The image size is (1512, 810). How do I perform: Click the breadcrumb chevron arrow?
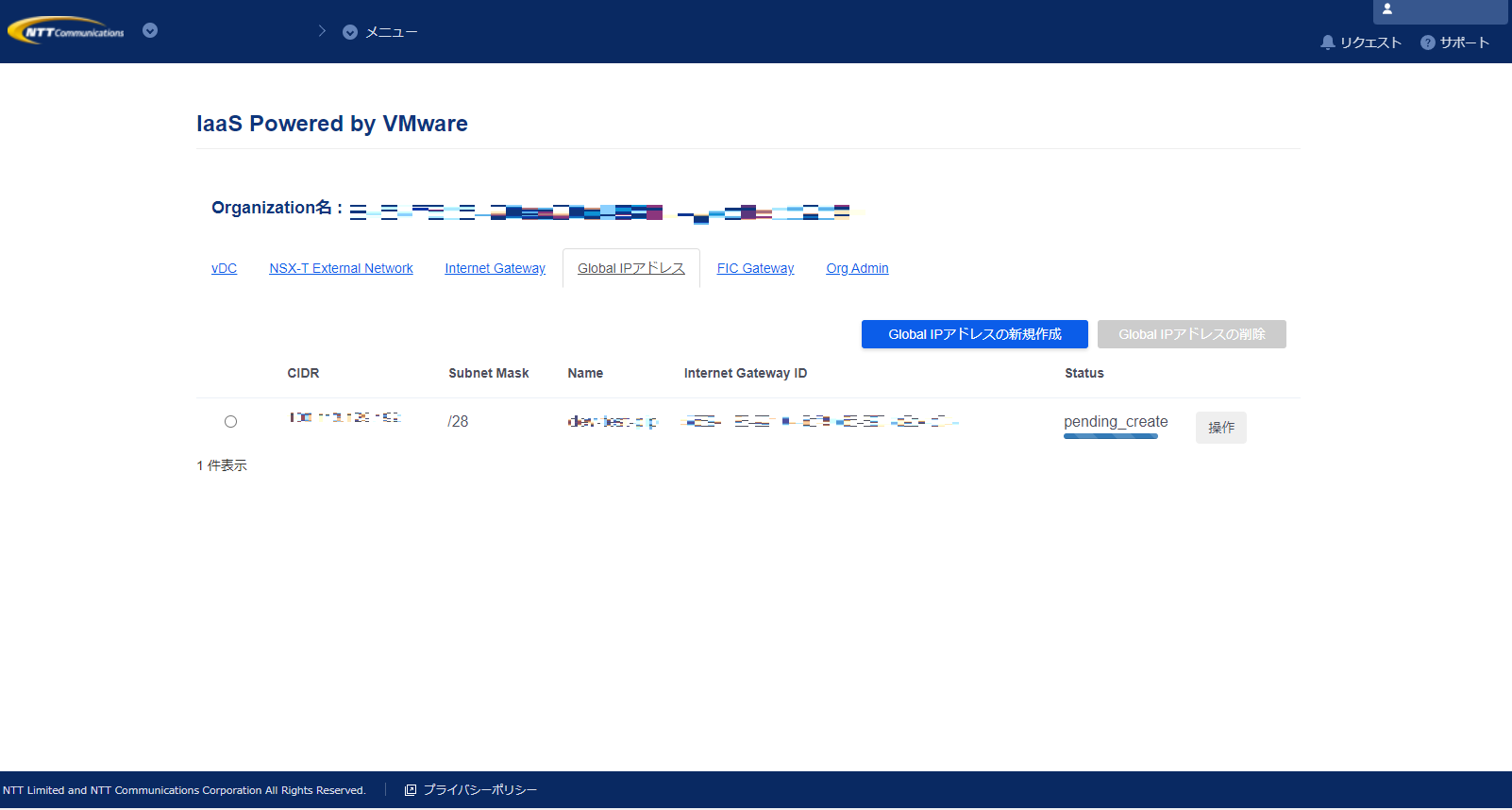[x=322, y=31]
